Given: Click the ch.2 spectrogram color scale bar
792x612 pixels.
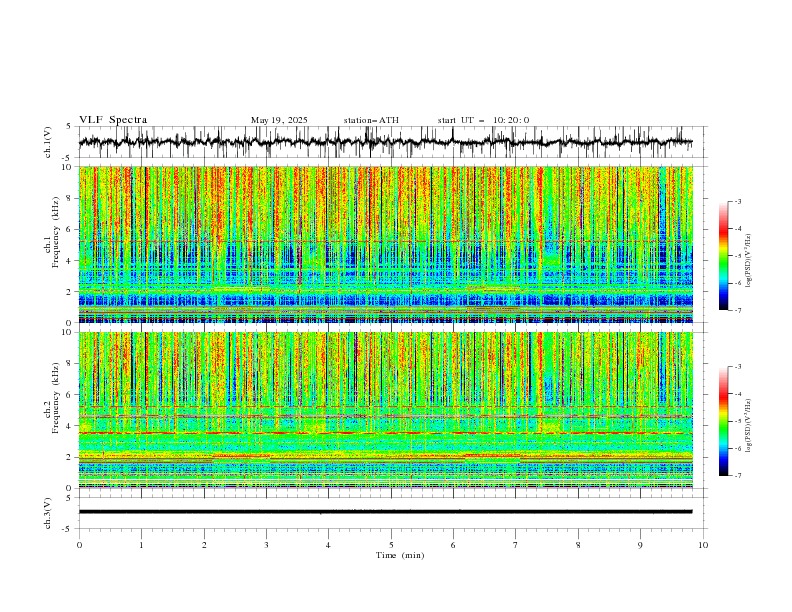Looking at the screenshot, I should [723, 421].
